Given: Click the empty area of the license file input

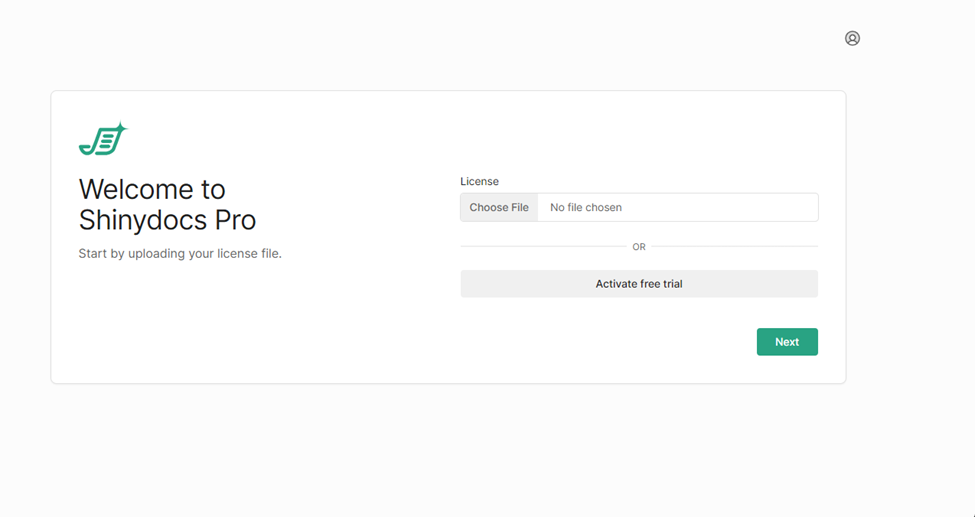Looking at the screenshot, I should (720, 208).
